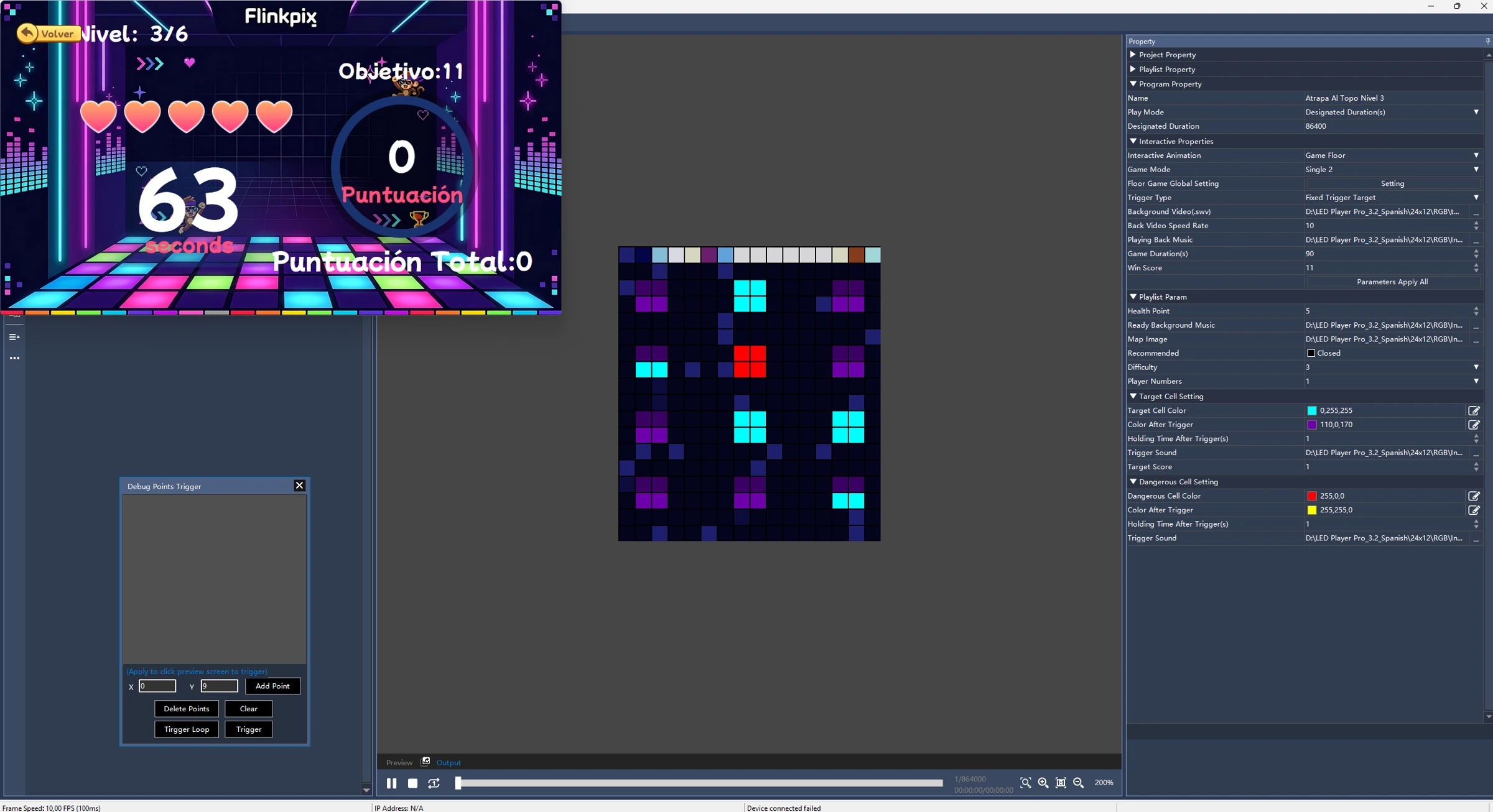Click the X coordinate input field
This screenshot has height=812, width=1493.
coord(157,686)
